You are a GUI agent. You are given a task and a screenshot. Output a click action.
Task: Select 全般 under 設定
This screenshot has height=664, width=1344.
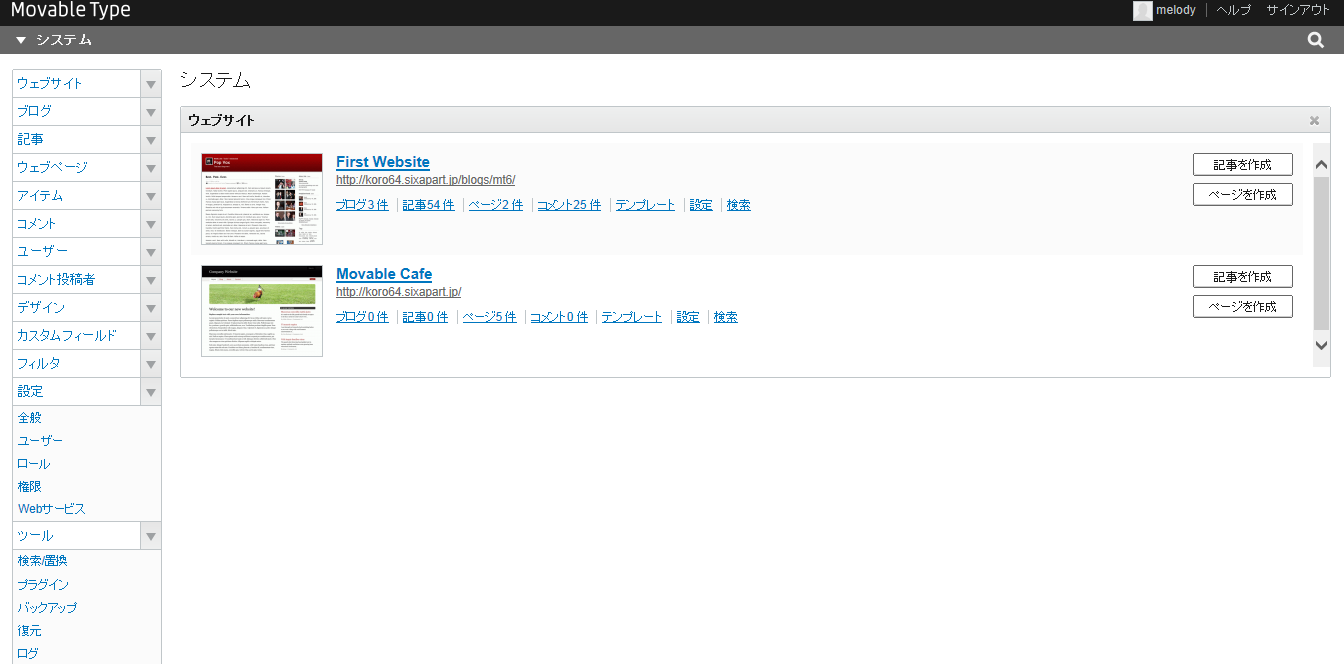point(30,418)
